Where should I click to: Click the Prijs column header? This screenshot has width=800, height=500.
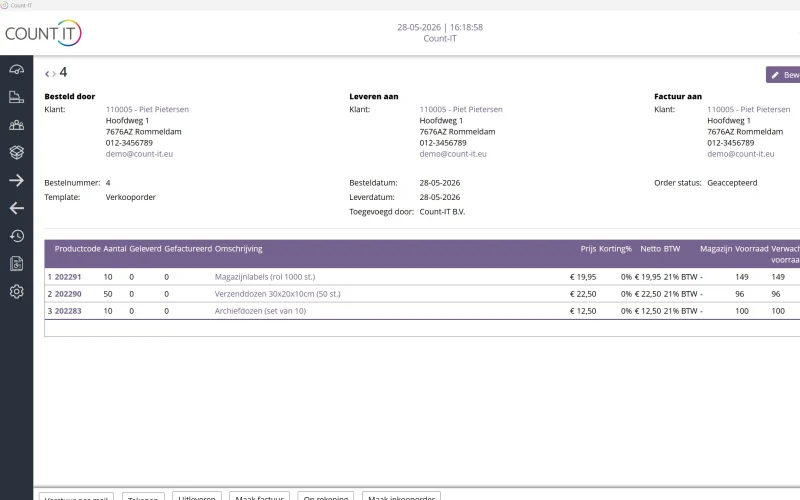tap(588, 248)
